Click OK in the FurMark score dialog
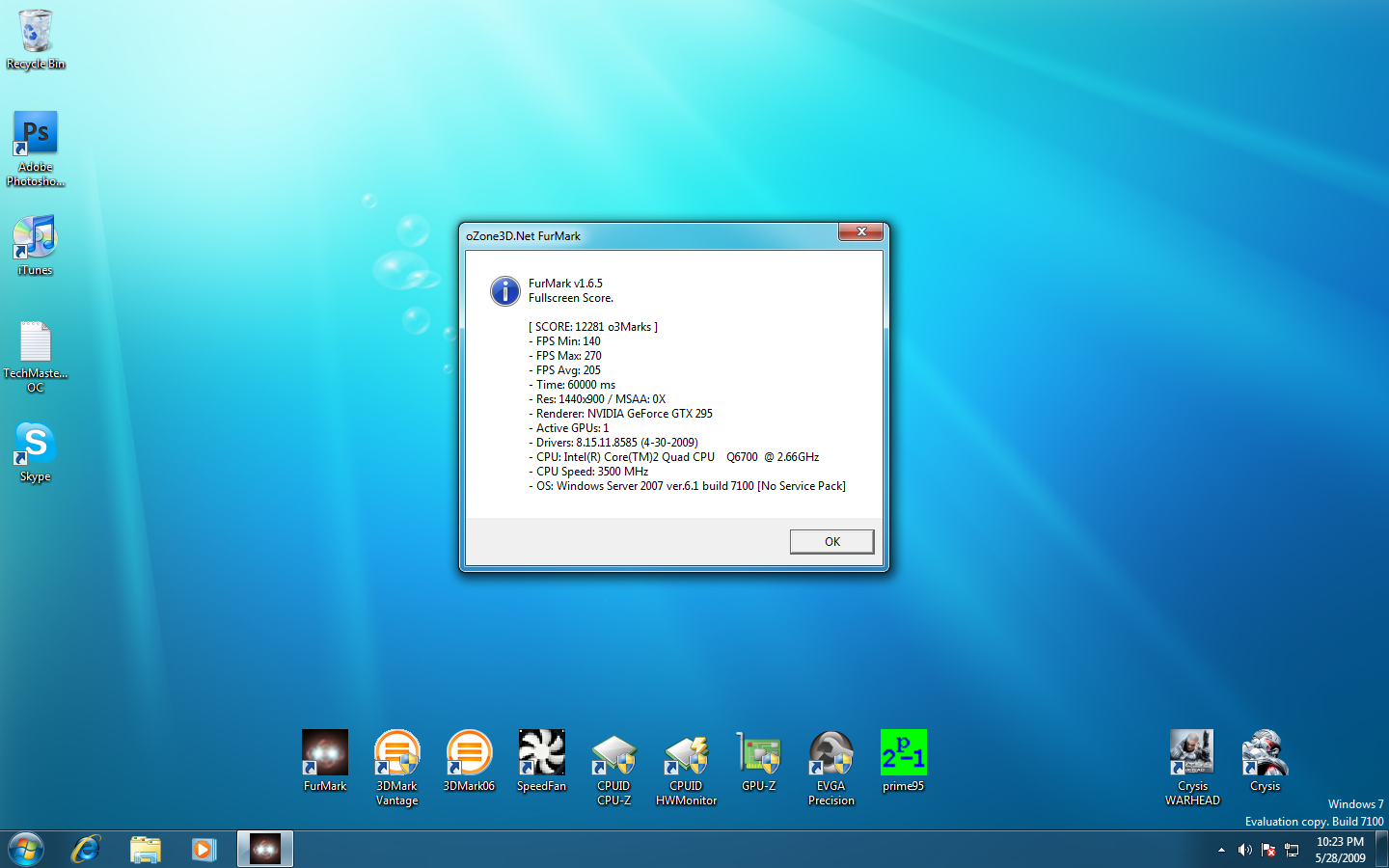The width and height of the screenshot is (1389, 868). tap(831, 541)
